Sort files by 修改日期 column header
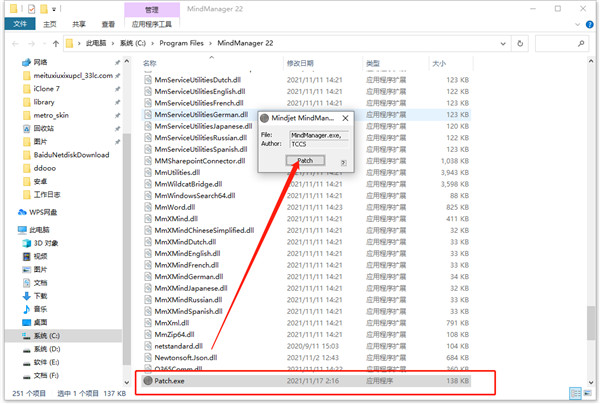The width and height of the screenshot is (600, 404). pyautogui.click(x=300, y=63)
